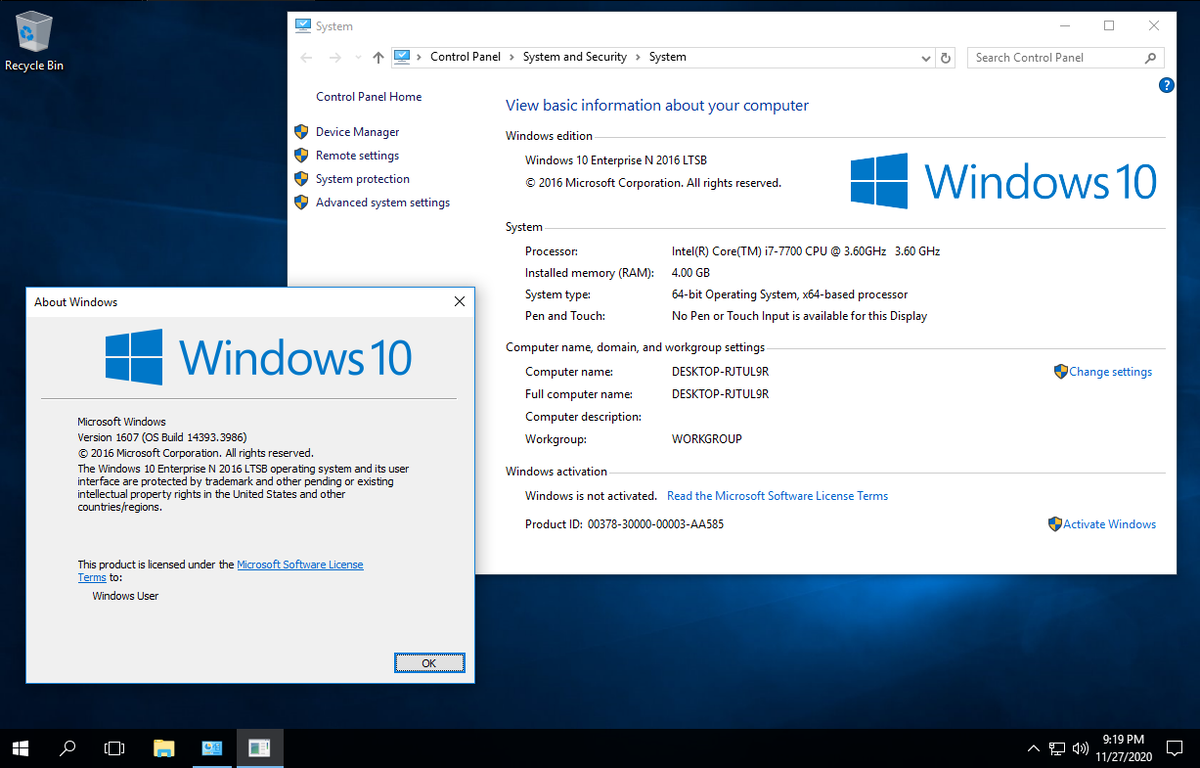This screenshot has height=768, width=1200.
Task: Maximize the System window
Action: tap(1109, 26)
